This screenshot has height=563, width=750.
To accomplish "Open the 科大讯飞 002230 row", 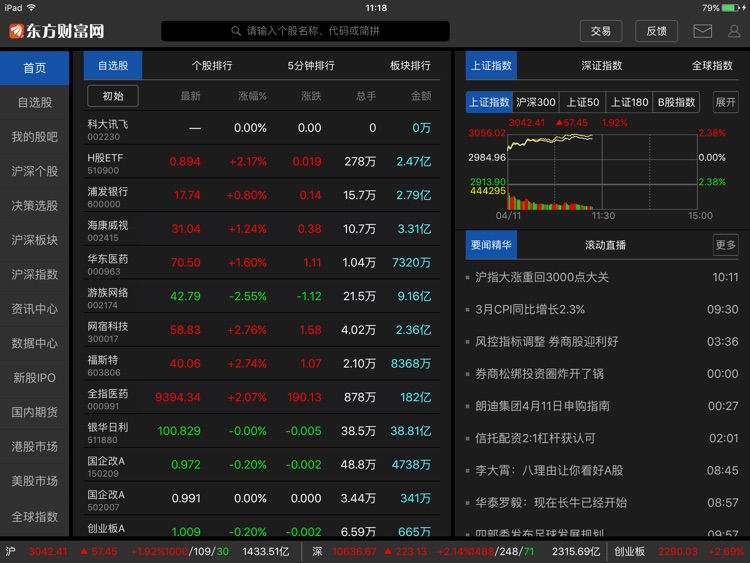I will point(262,128).
